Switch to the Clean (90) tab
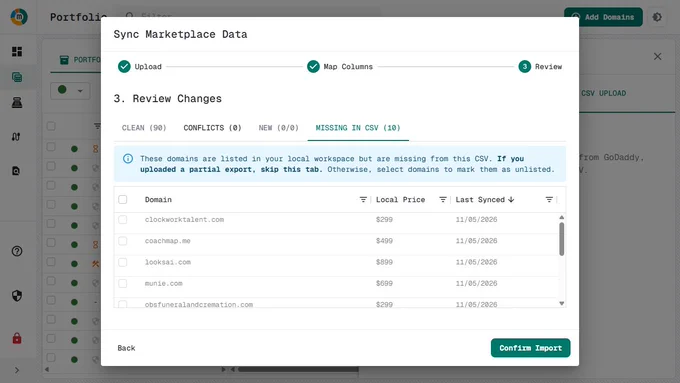The image size is (680, 383). click(144, 128)
